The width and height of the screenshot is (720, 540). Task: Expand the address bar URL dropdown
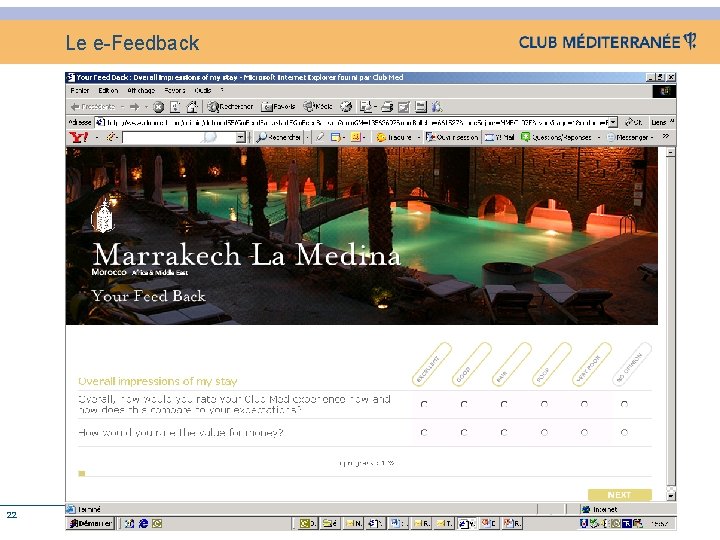613,122
